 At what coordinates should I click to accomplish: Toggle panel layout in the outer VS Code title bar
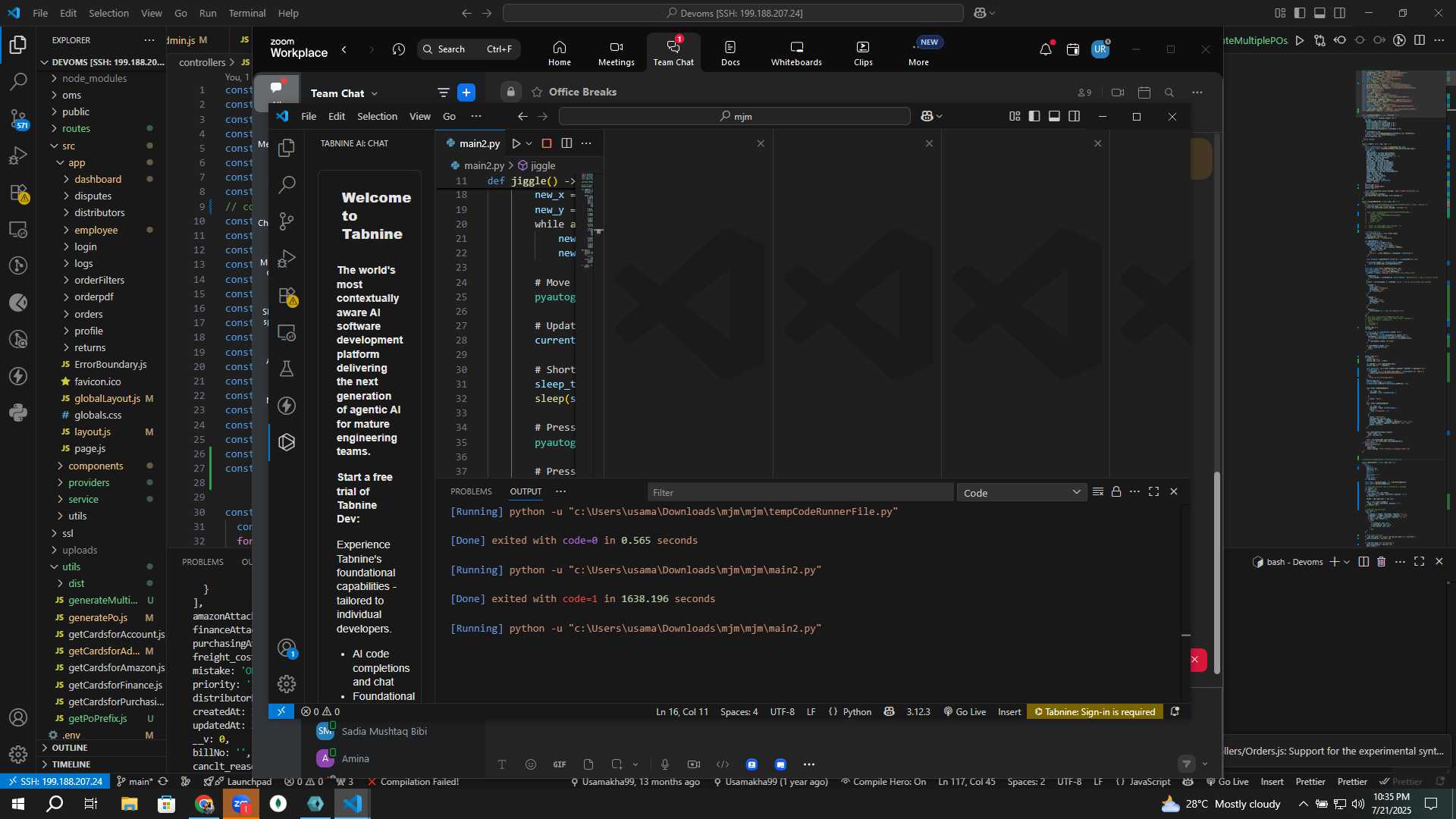click(x=1319, y=13)
